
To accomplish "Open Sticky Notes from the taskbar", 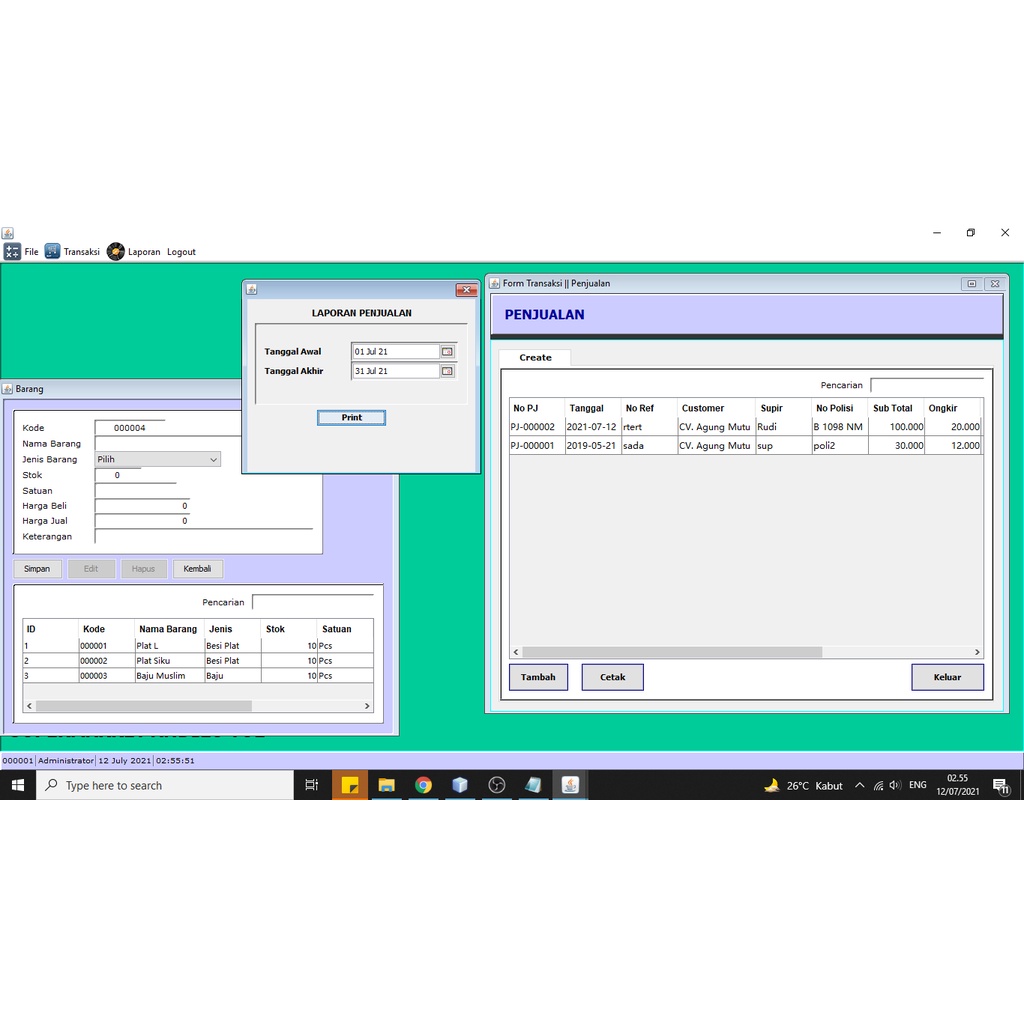I will tap(350, 785).
